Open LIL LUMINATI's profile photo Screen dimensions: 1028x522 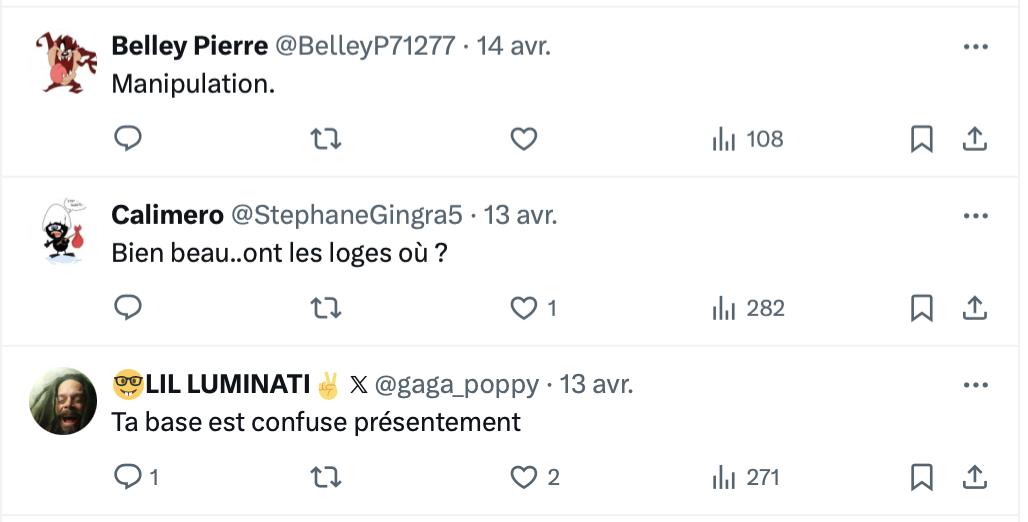click(x=63, y=401)
